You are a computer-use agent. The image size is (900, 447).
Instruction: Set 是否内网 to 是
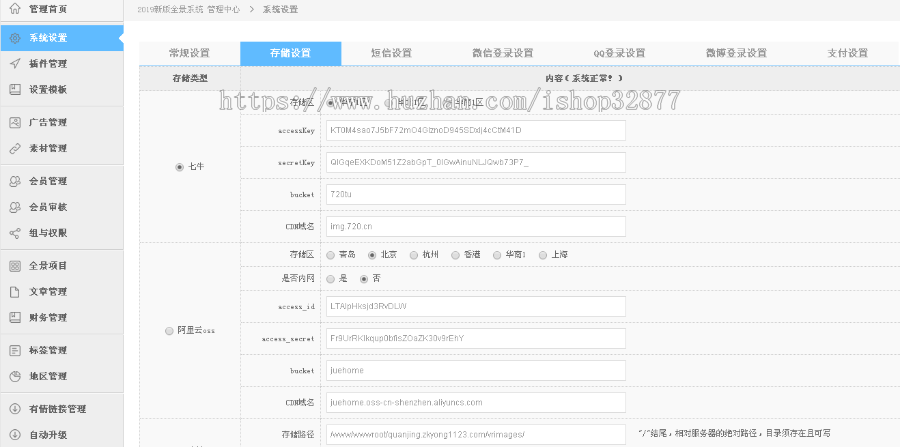tap(330, 279)
